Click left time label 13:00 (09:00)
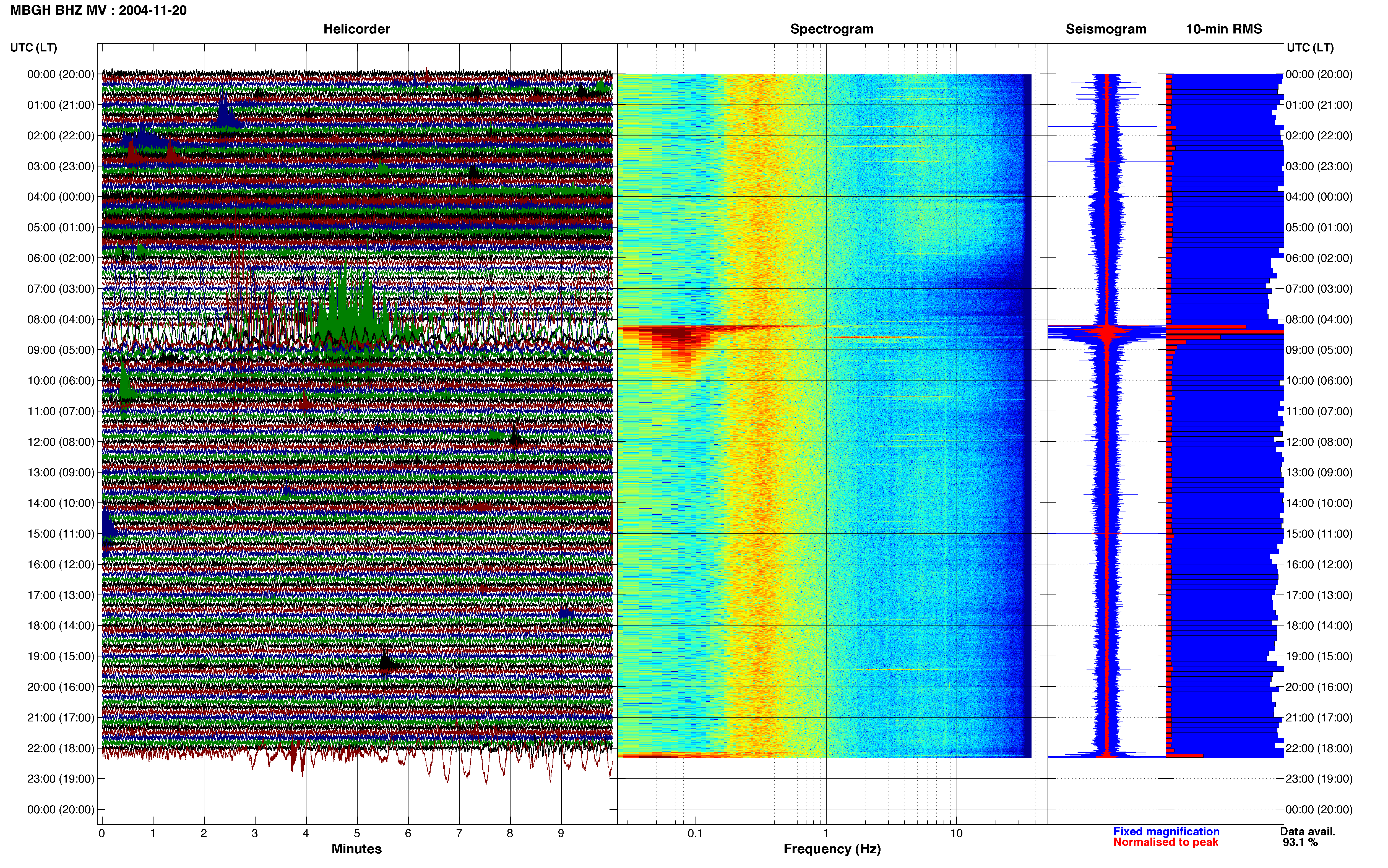 61,473
